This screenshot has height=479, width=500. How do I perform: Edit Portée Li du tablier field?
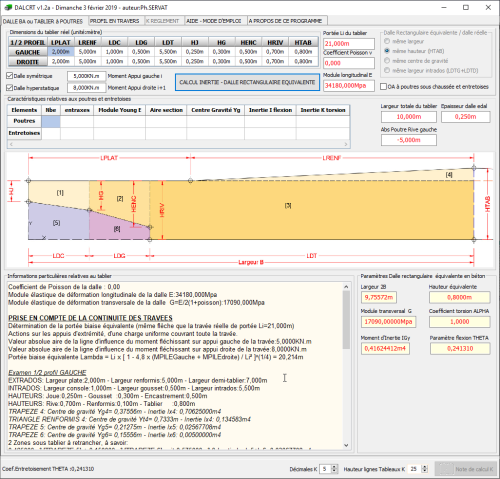(x=349, y=44)
